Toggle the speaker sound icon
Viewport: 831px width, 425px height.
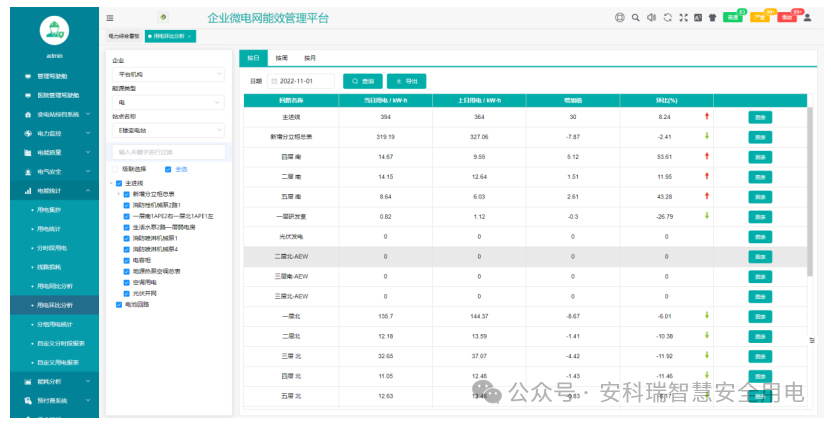[x=651, y=17]
